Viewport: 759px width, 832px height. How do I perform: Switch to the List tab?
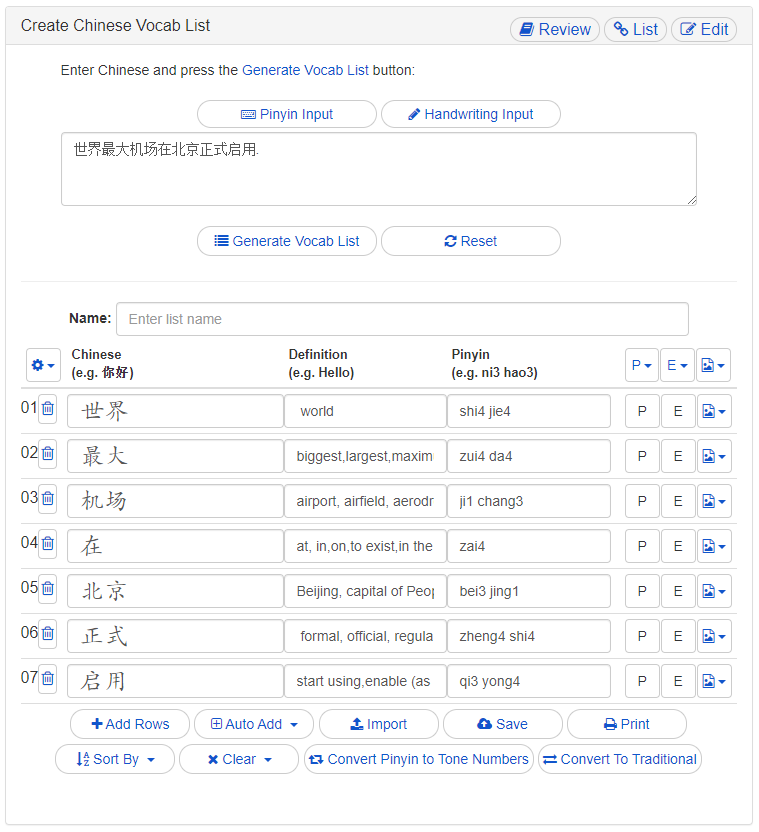coord(635,29)
